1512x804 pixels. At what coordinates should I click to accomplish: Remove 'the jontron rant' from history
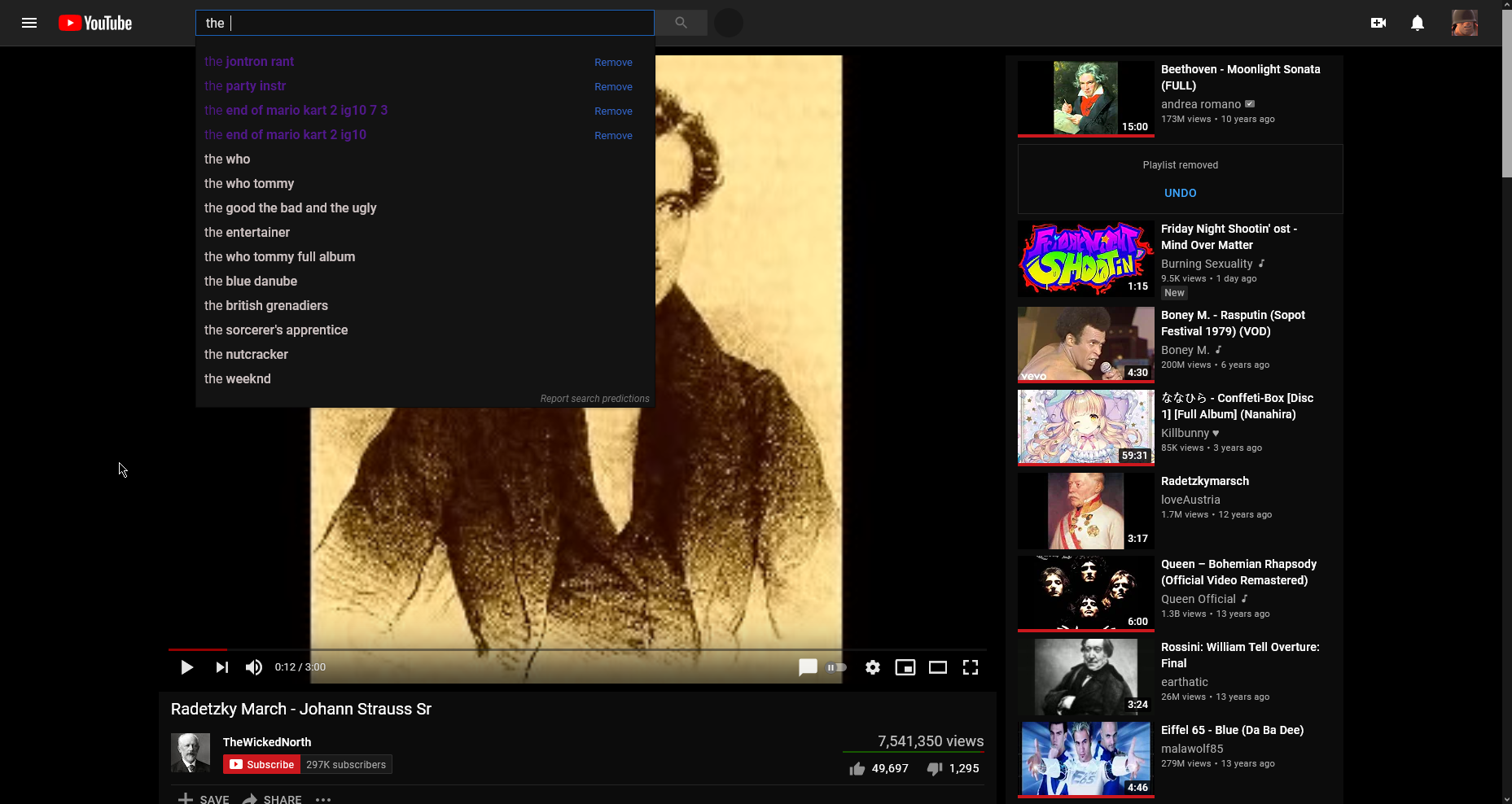pyautogui.click(x=613, y=63)
